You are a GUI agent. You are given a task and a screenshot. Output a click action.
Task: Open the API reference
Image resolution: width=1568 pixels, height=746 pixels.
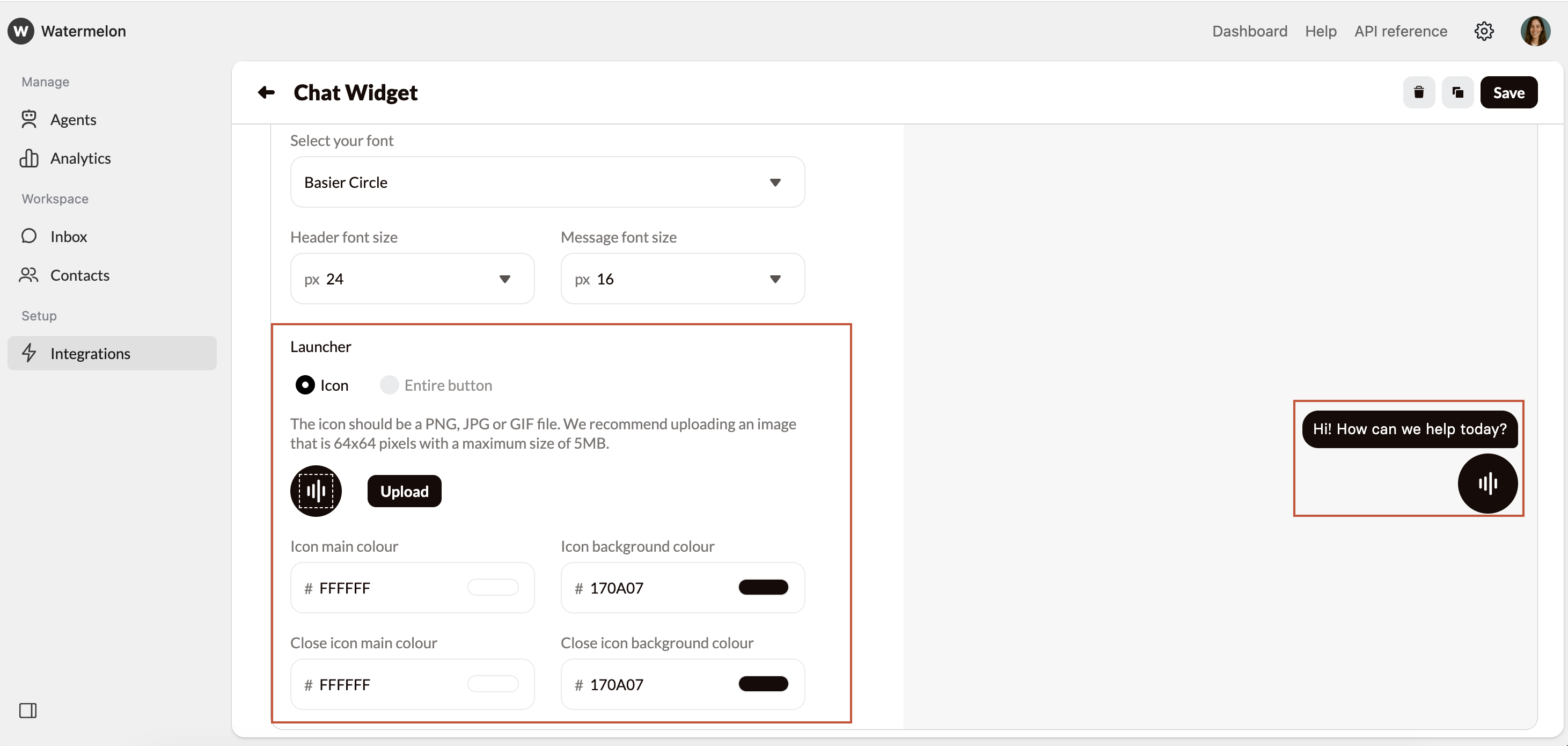click(x=1401, y=31)
